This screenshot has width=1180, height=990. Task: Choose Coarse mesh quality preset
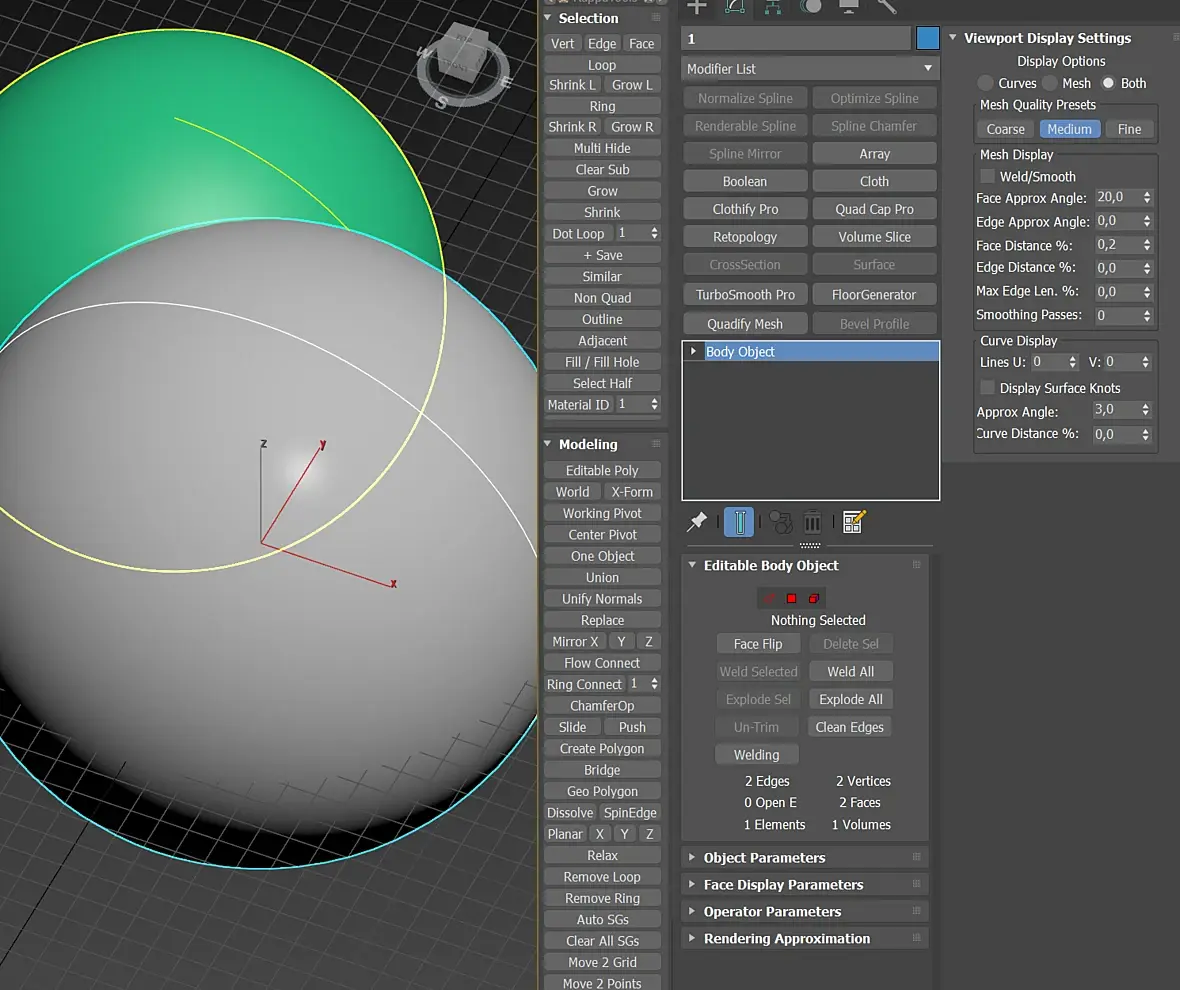pos(1005,129)
